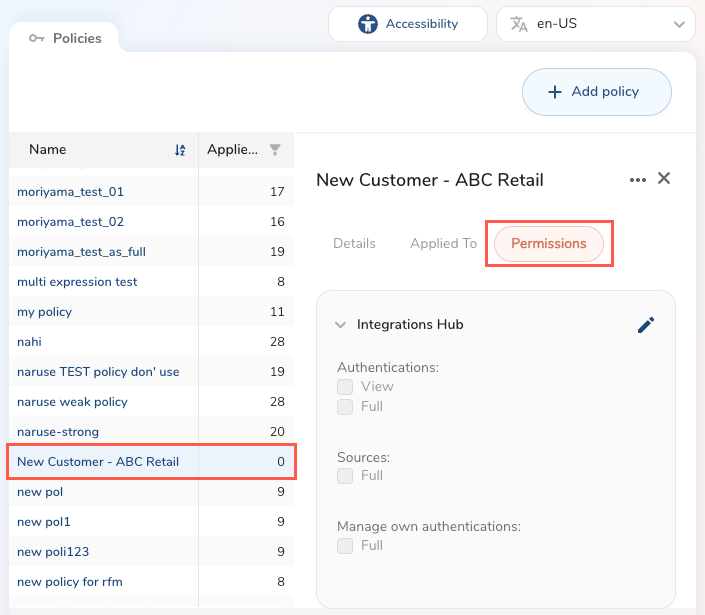Screen dimensions: 705x615
Task: Click the filter icon in Applied column
Action: [x=275, y=150]
